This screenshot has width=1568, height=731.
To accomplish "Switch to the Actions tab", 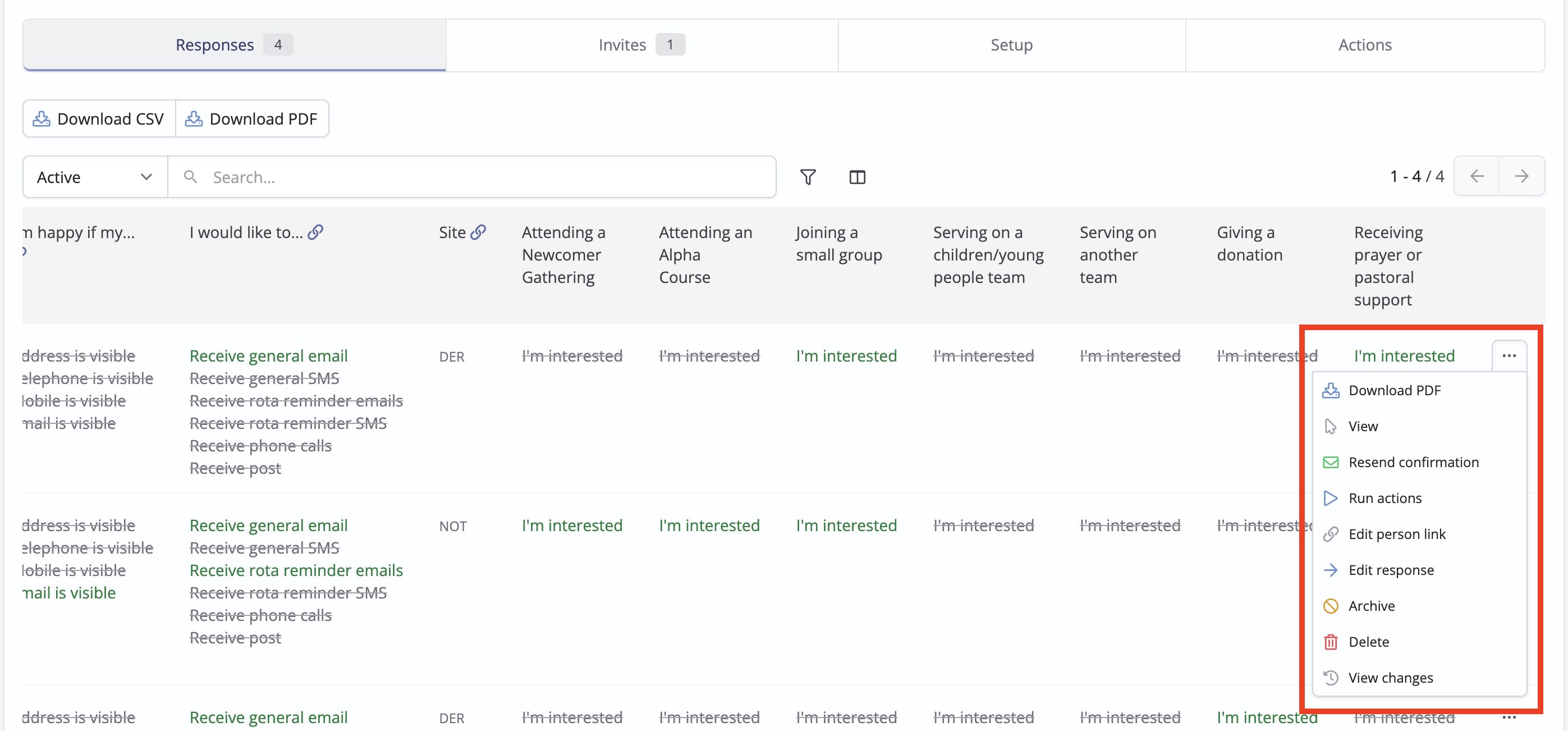I will 1364,45.
